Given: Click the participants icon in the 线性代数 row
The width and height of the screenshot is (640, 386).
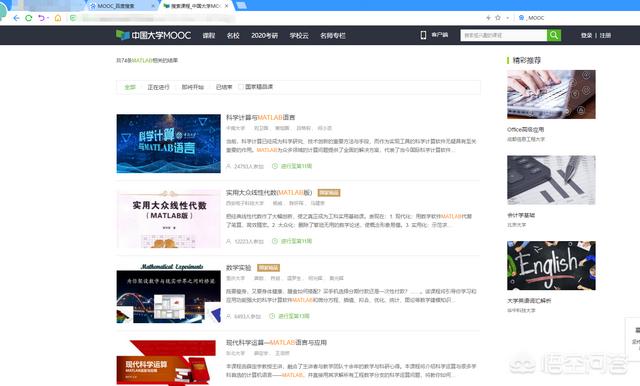Looking at the screenshot, I should point(229,242).
